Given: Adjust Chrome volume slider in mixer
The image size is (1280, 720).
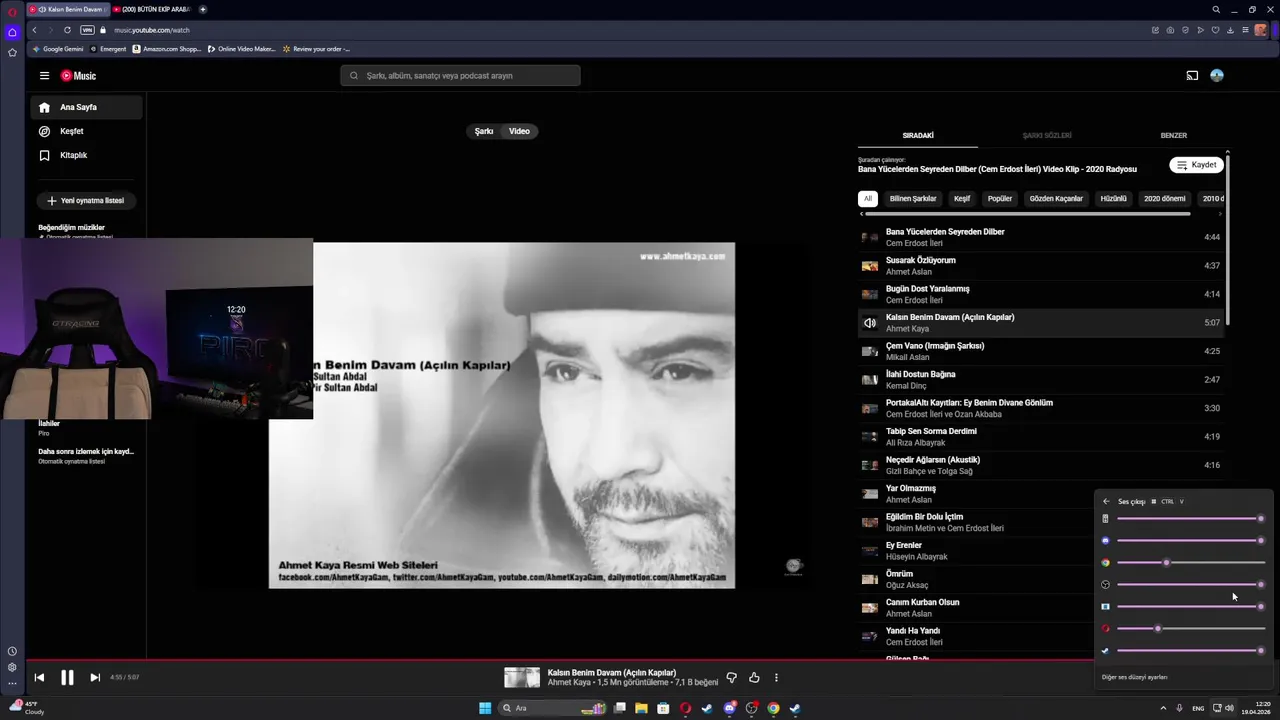Looking at the screenshot, I should 1191,562.
